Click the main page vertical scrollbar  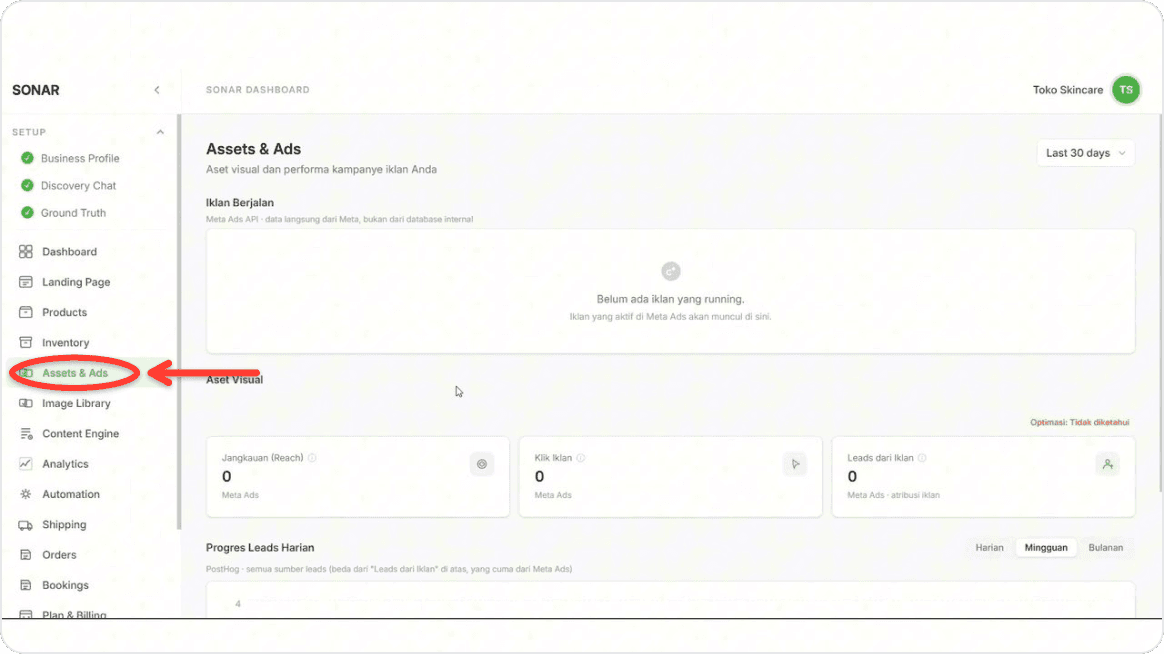pyautogui.click(x=1161, y=303)
